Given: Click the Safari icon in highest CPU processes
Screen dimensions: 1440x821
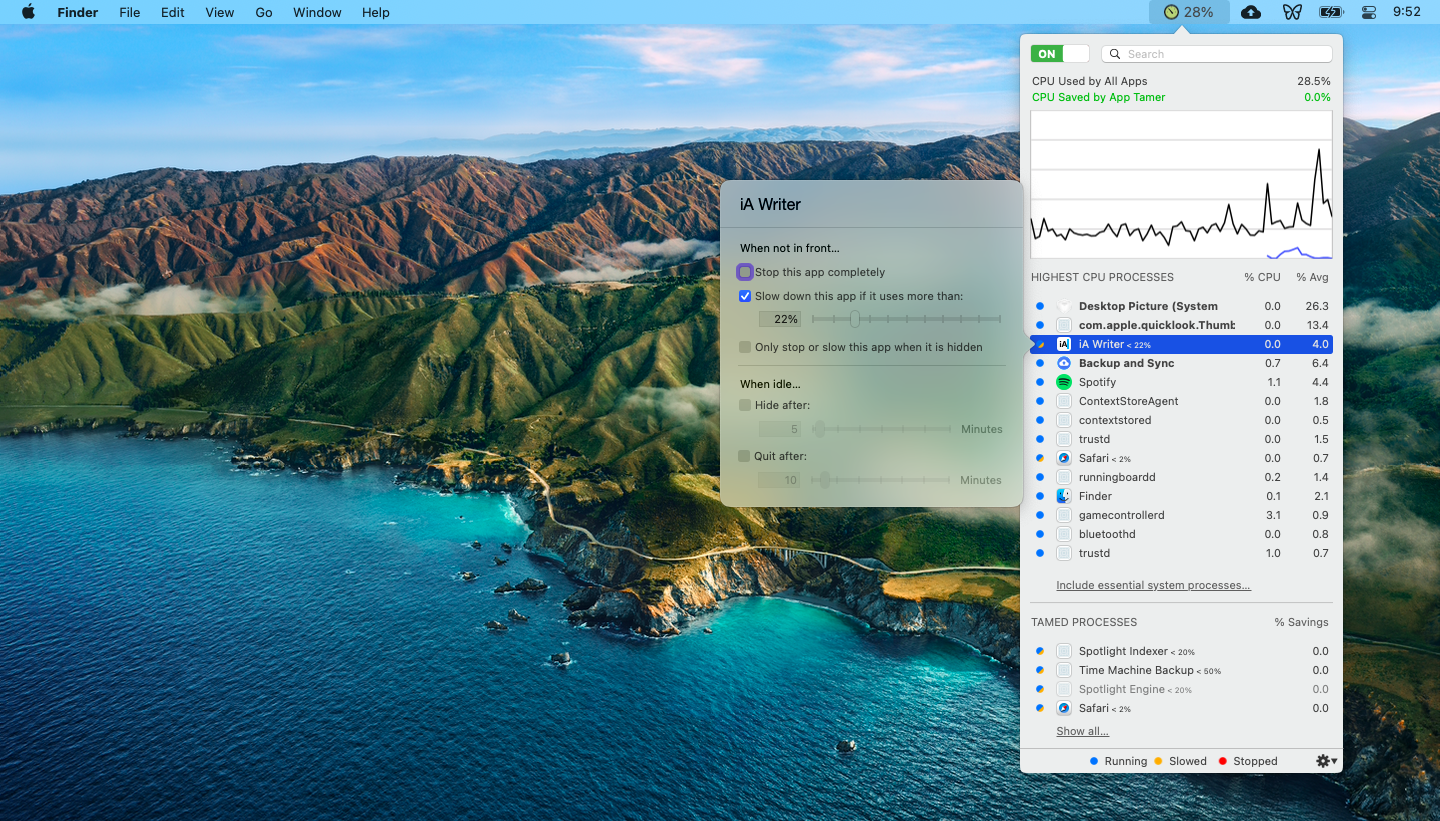Looking at the screenshot, I should [x=1064, y=458].
